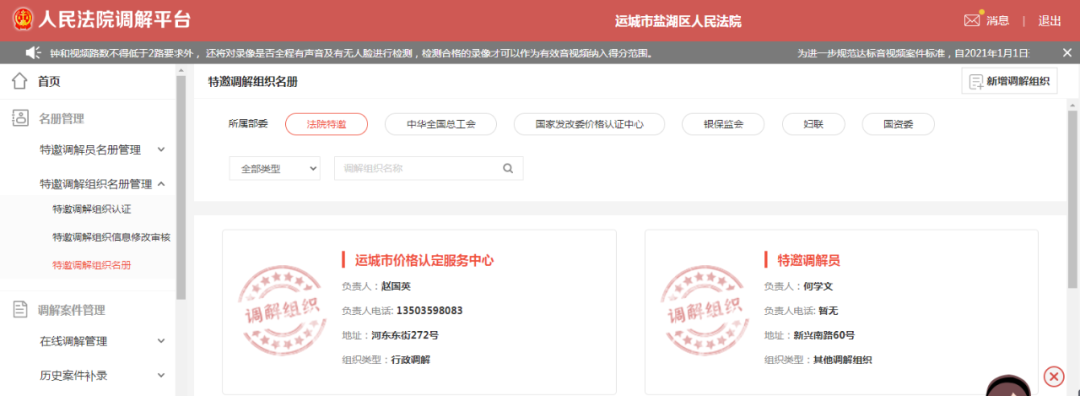Dismiss the announcement bar with the X
This screenshot has width=1080, height=396.
(x=1067, y=52)
